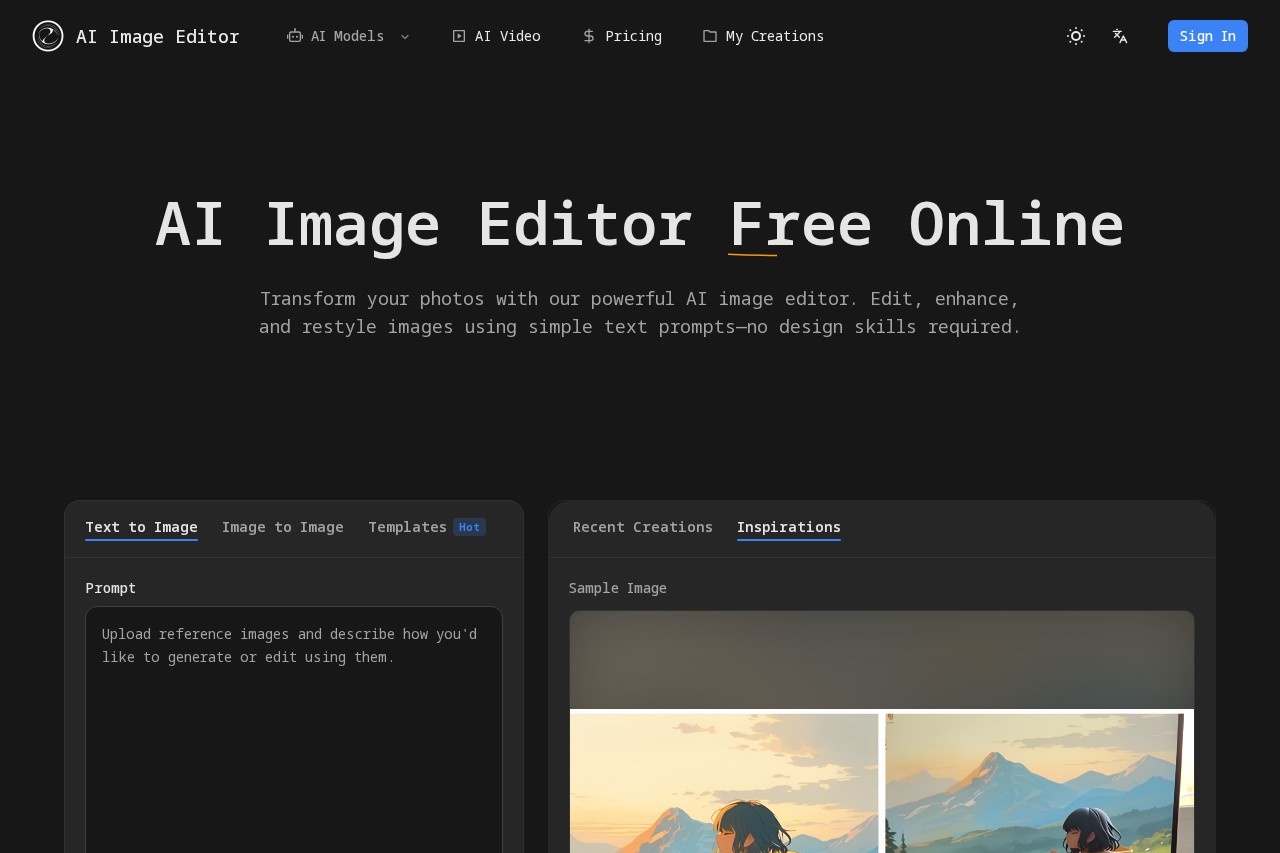Viewport: 1280px width, 853px height.
Task: Click the dollar icon next to Pricing
Action: (587, 36)
